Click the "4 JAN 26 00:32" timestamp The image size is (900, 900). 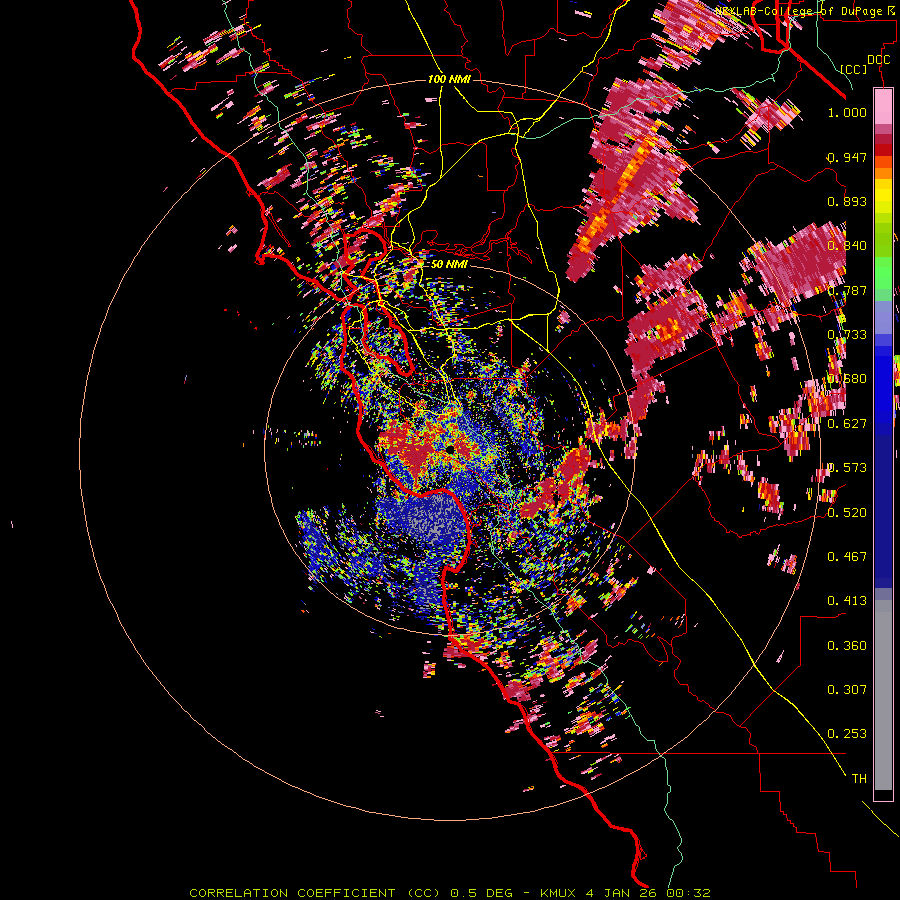649,893
